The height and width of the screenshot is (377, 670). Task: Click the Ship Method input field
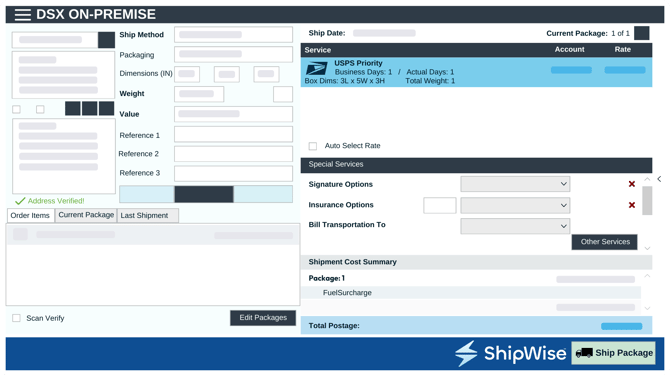click(233, 35)
